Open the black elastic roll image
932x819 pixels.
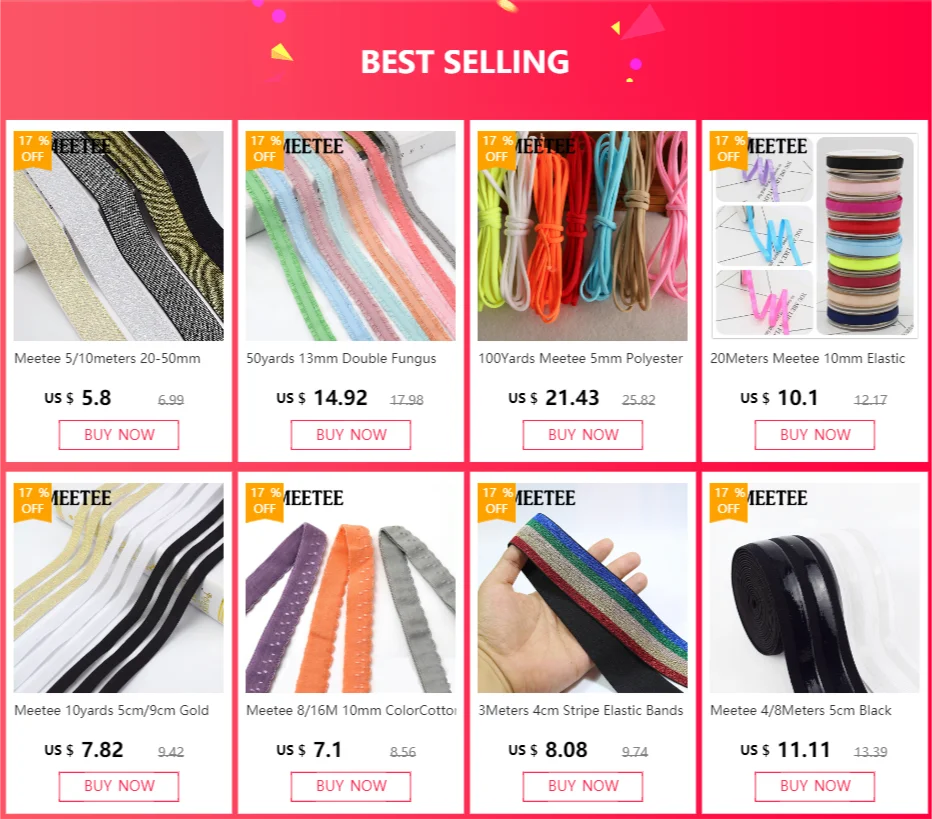coord(814,587)
